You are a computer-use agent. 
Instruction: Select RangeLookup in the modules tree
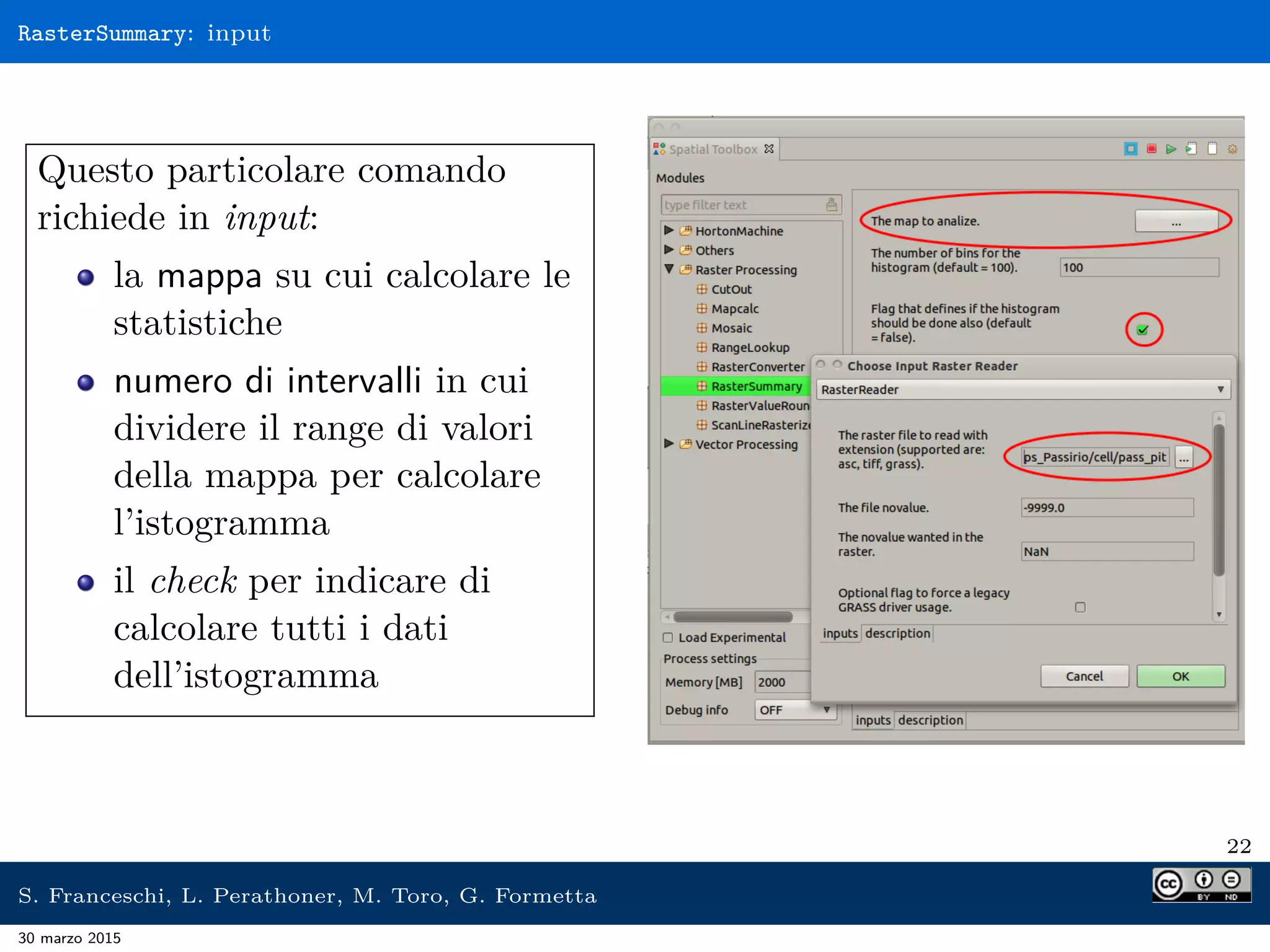point(750,348)
